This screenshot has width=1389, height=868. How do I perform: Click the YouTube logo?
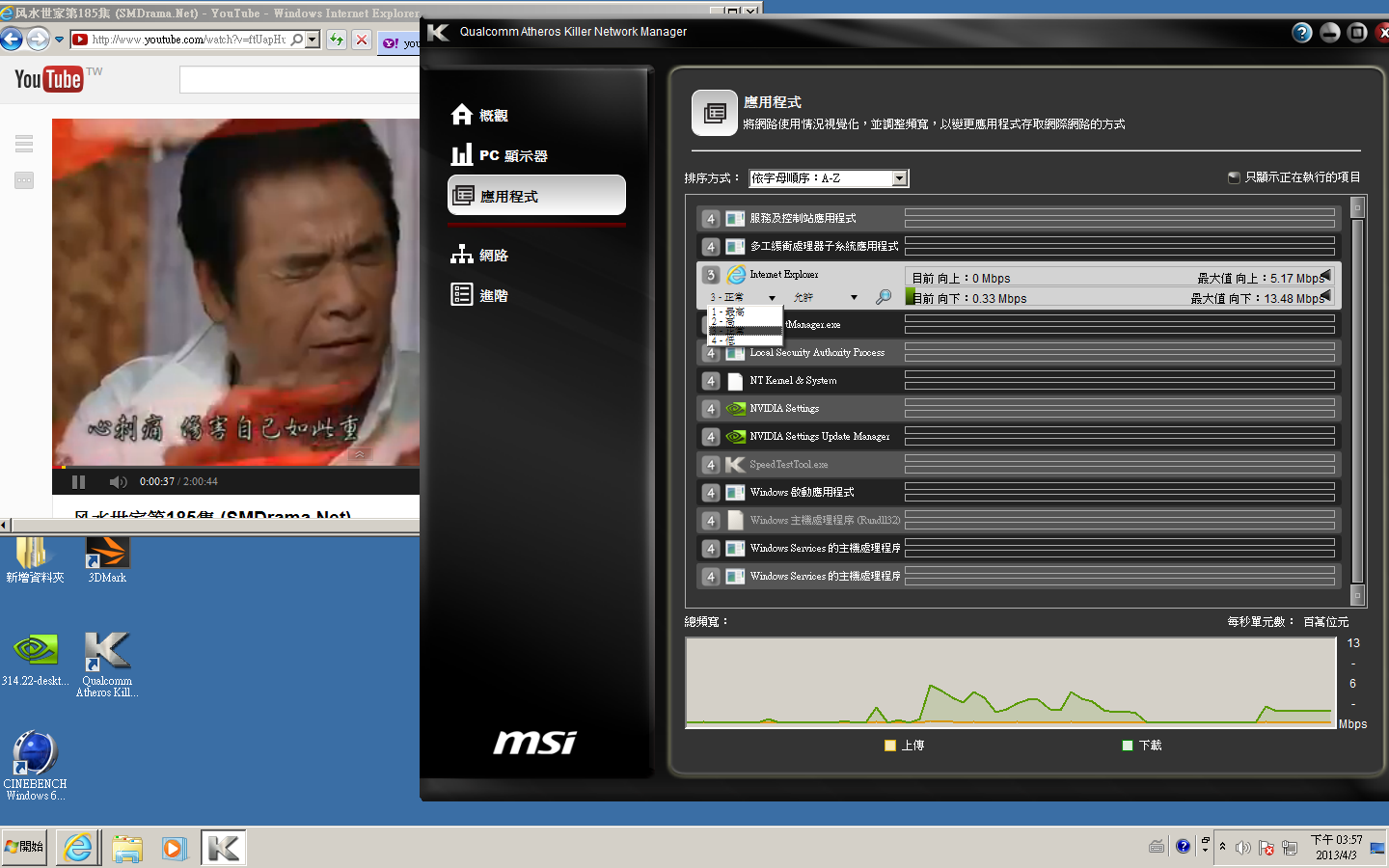(x=48, y=79)
